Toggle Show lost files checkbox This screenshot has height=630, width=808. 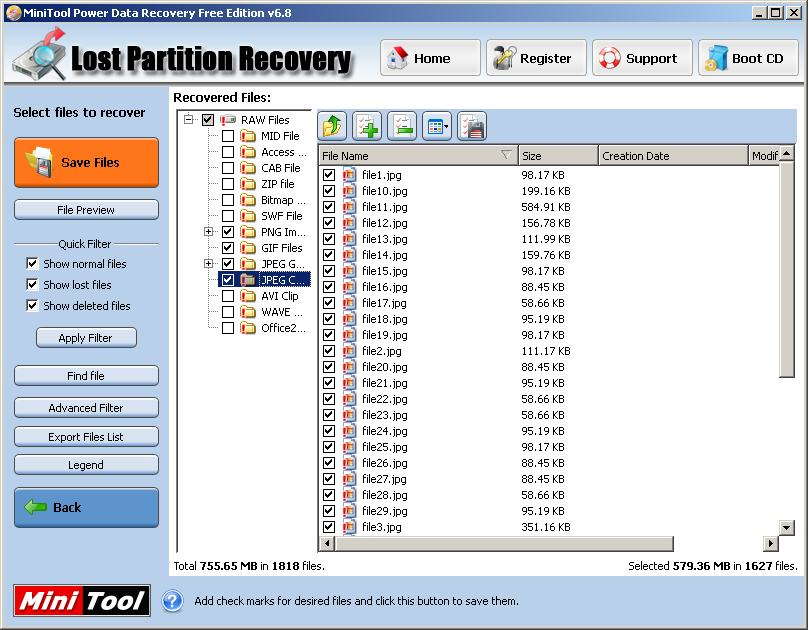click(x=32, y=285)
